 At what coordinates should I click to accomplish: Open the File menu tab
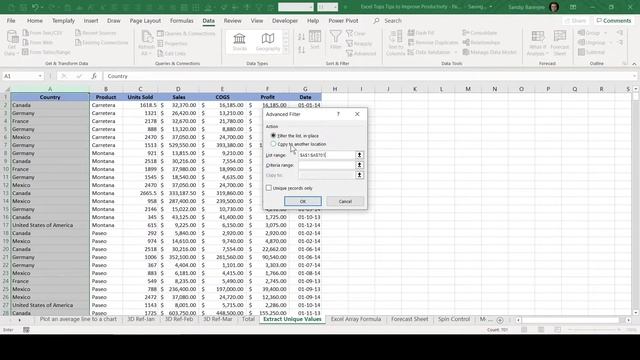pos(11,20)
